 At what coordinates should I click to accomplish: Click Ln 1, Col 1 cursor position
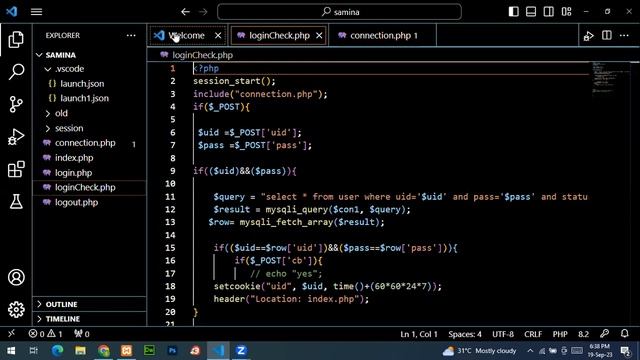419,334
